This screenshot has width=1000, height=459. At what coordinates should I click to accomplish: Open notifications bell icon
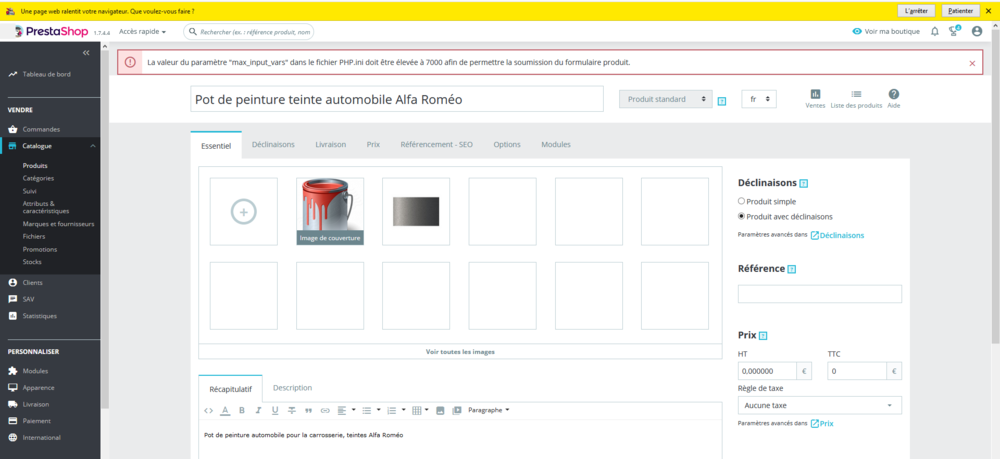[x=935, y=31]
